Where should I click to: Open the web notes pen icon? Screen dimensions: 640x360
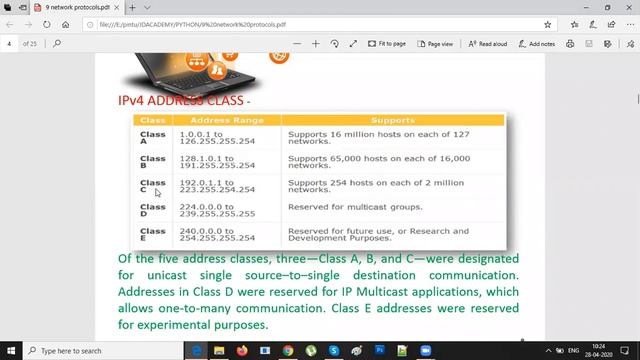point(593,24)
